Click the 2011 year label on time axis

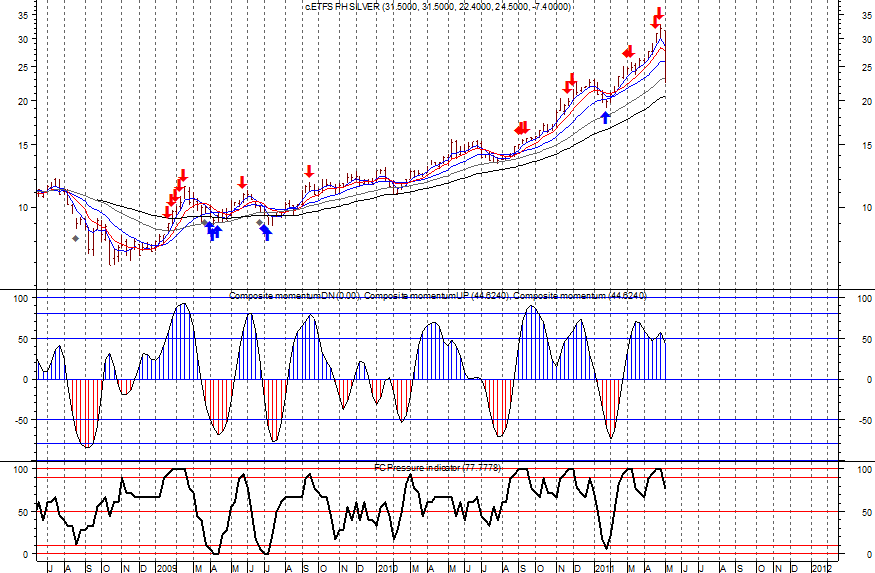[604, 568]
